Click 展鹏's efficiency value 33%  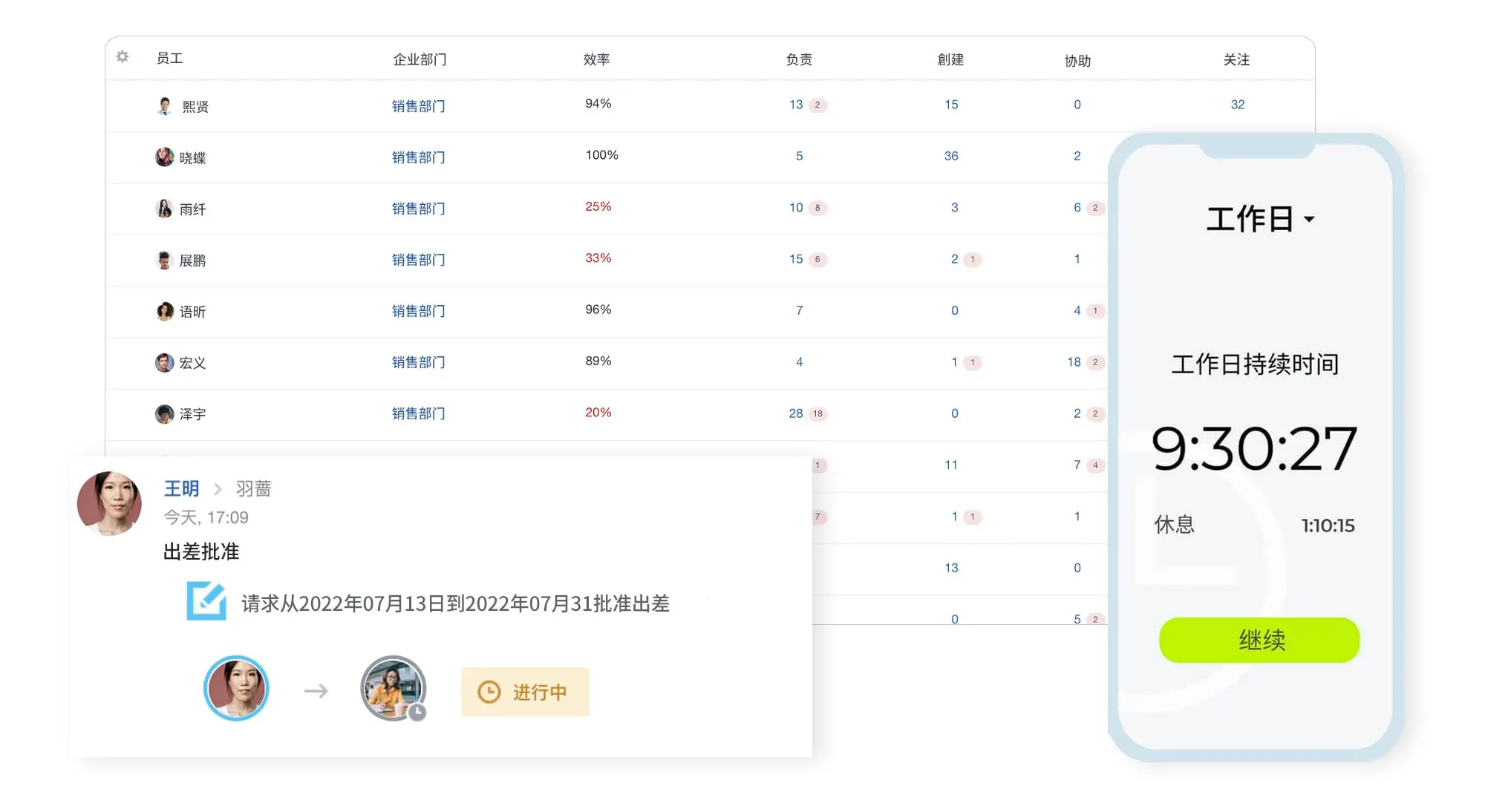(x=598, y=258)
